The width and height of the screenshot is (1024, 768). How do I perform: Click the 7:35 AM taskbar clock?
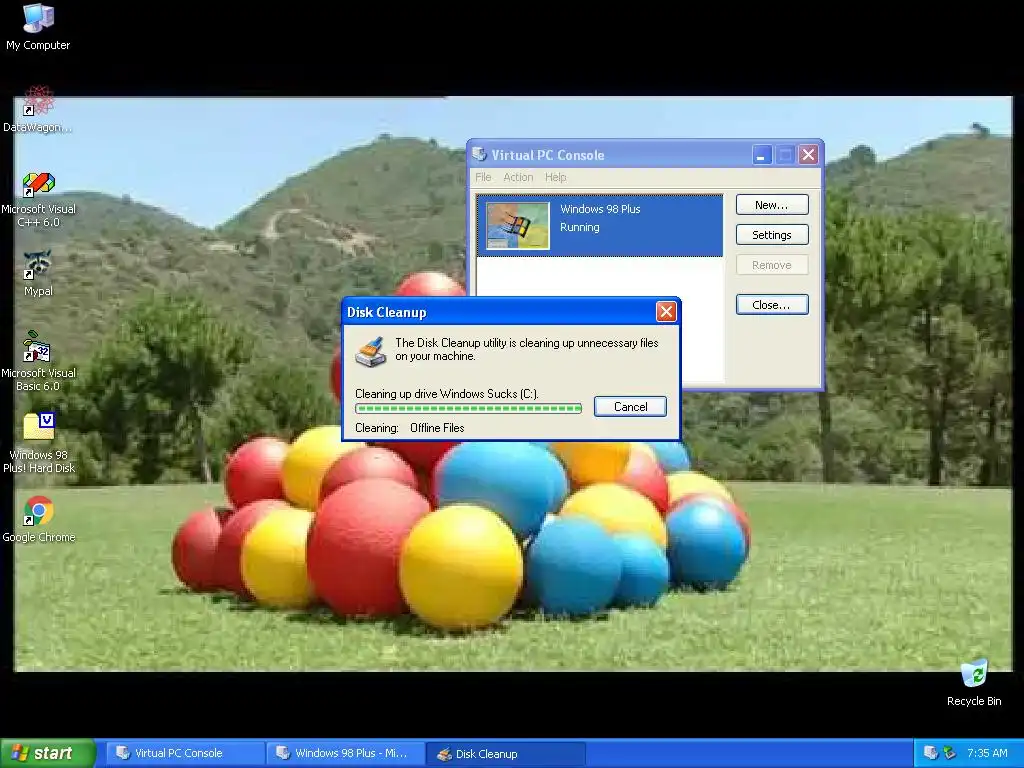tap(987, 753)
